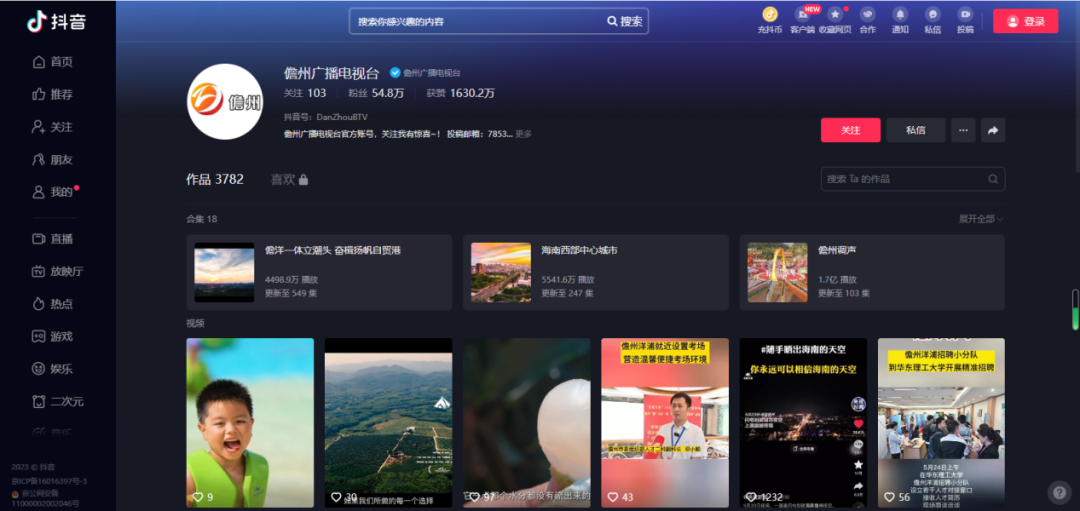Open 二次元 in sidebar
Image resolution: width=1080 pixels, height=511 pixels.
[x=59, y=402]
